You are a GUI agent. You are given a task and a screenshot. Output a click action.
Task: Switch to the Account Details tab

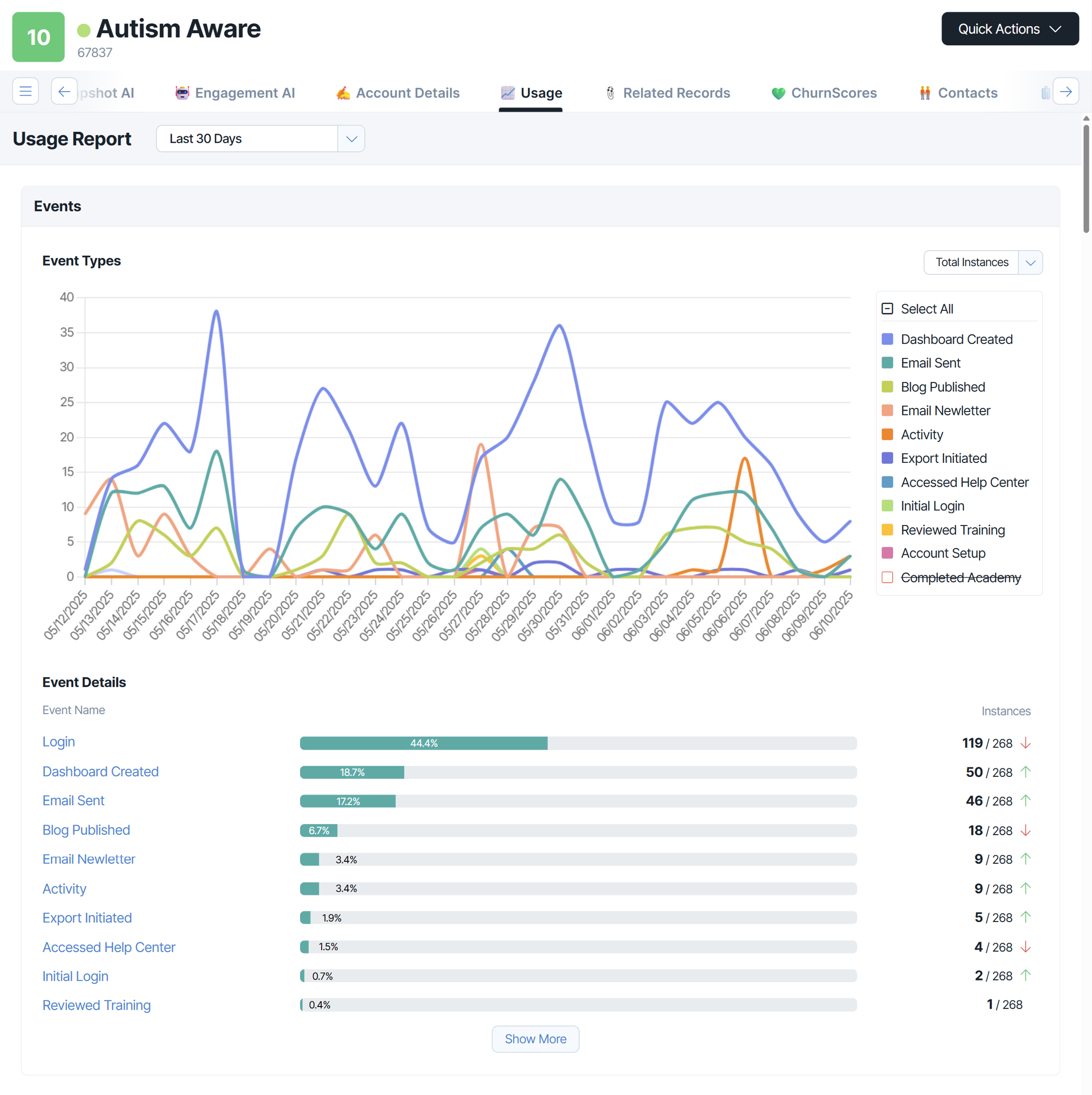click(408, 92)
